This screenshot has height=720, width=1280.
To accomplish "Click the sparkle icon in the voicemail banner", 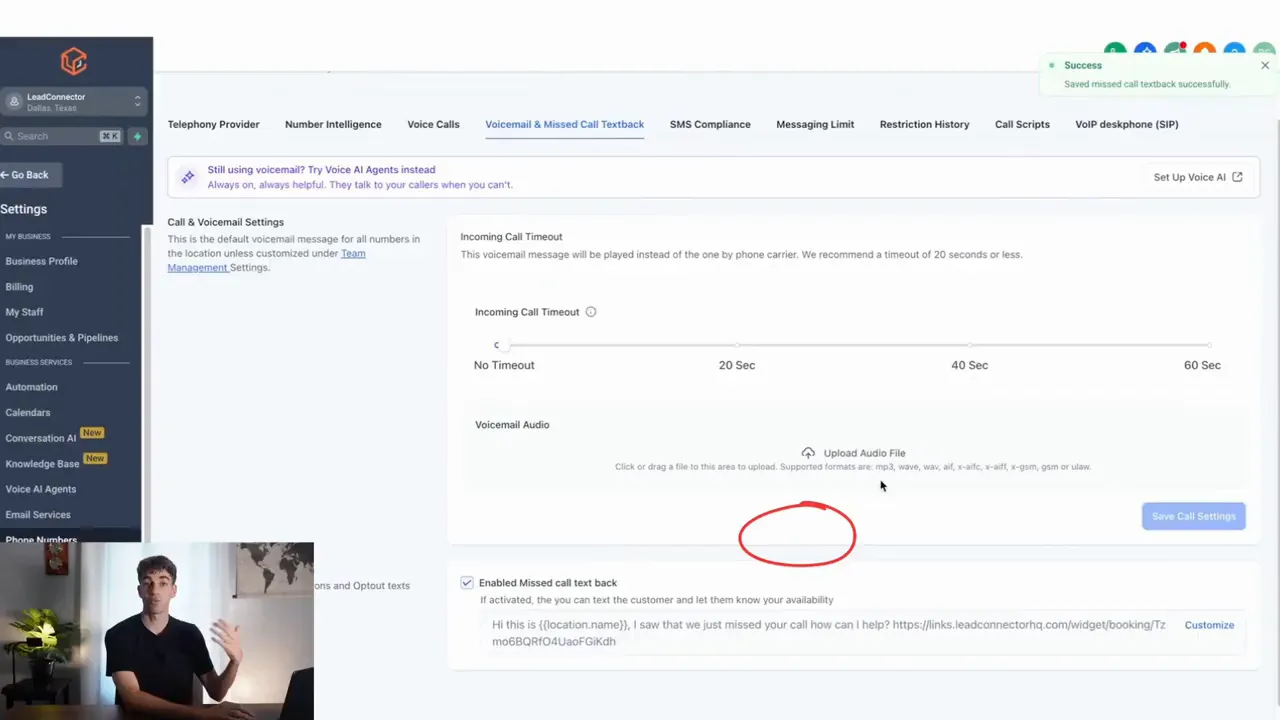I will coord(187,177).
